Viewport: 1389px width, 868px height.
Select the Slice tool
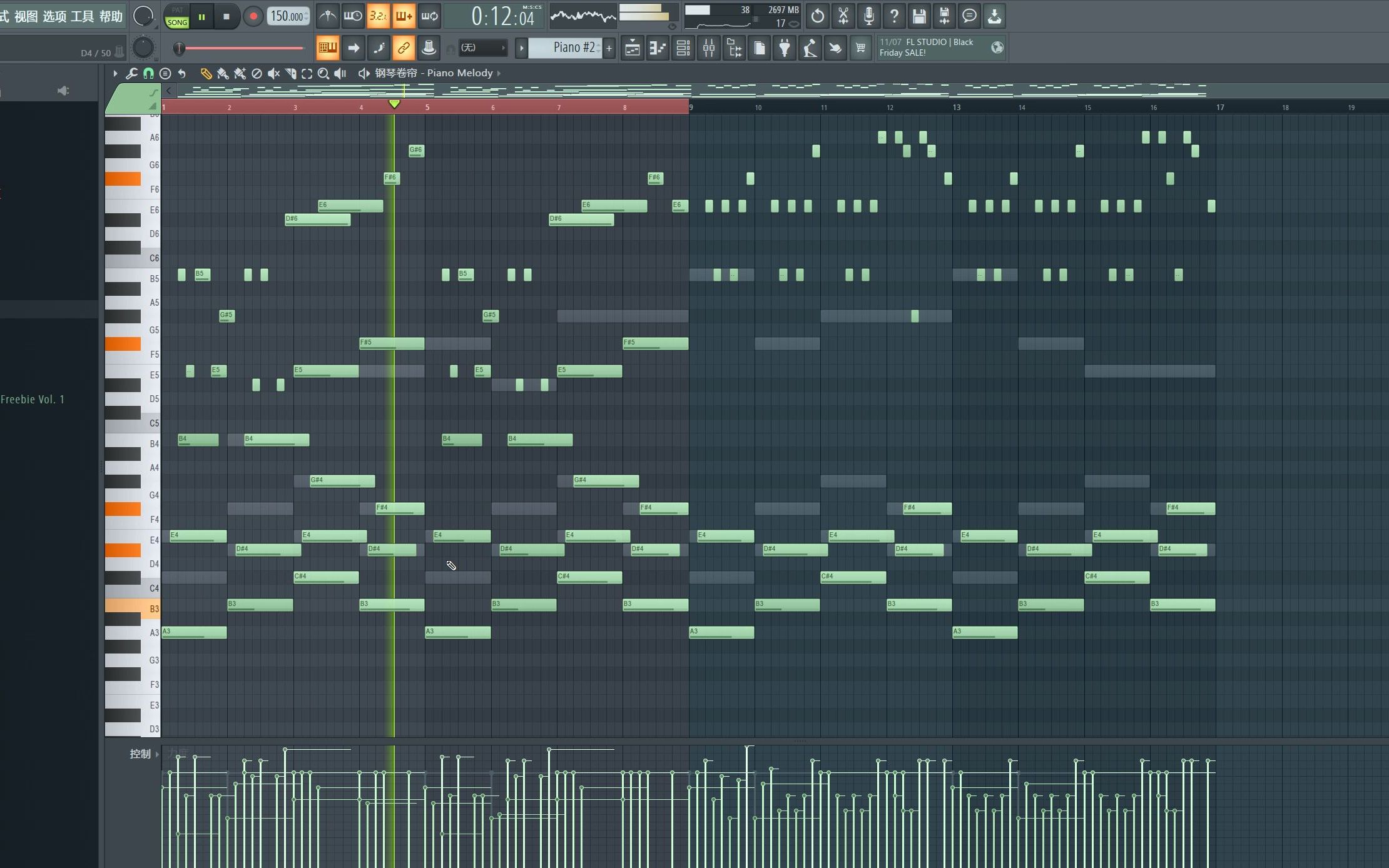pos(290,73)
